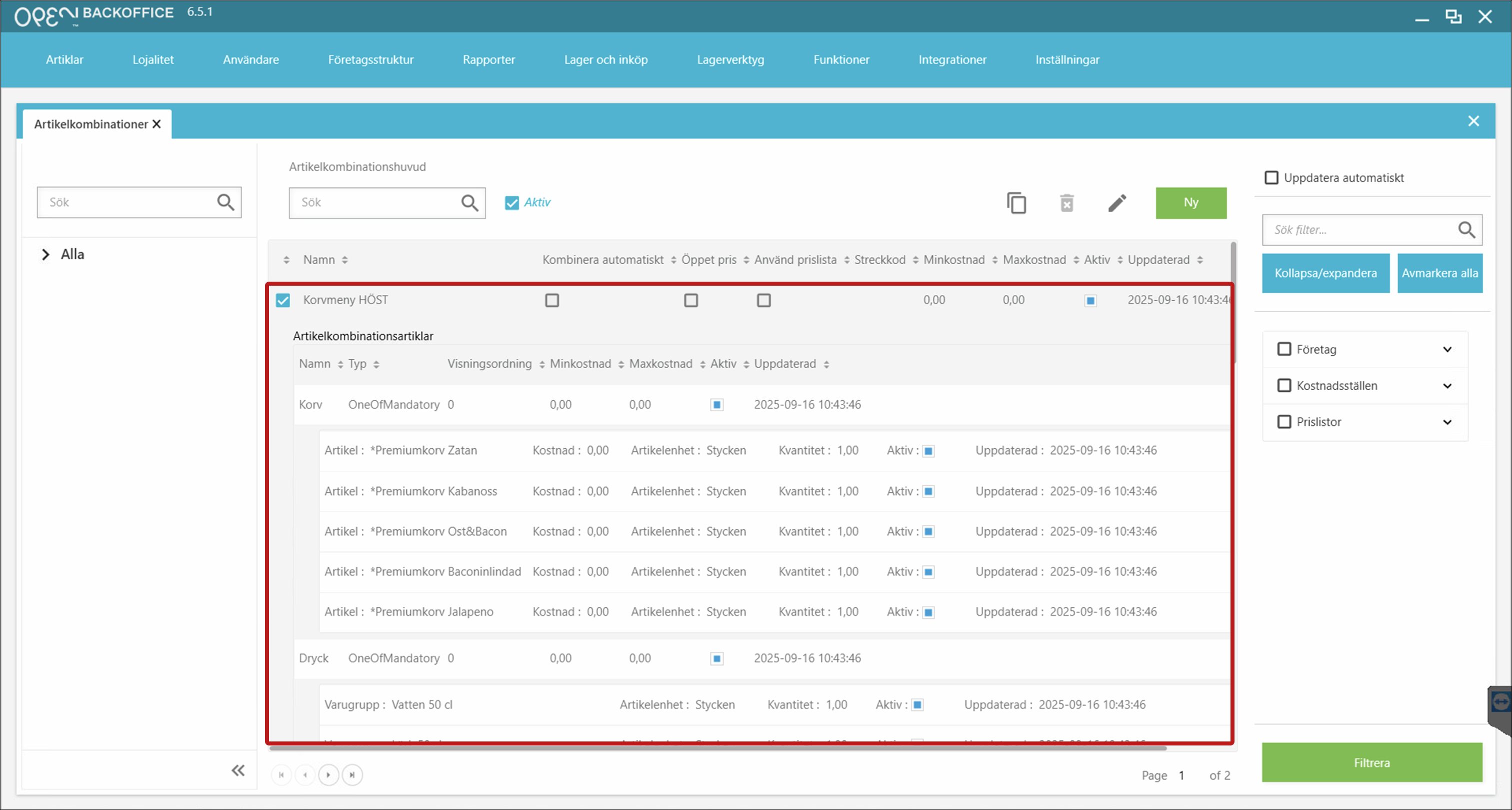Click the green Ny button
This screenshot has height=810, width=1512.
pos(1190,203)
